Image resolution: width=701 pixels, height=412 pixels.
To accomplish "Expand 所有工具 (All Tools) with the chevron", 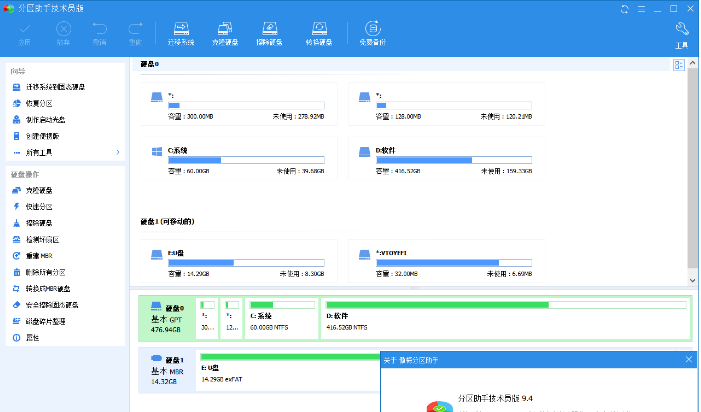I will tap(118, 152).
